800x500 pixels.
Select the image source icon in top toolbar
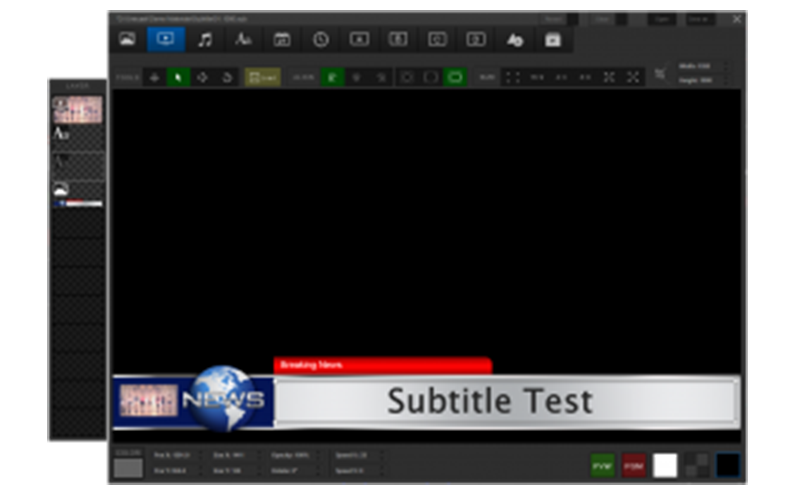click(127, 39)
